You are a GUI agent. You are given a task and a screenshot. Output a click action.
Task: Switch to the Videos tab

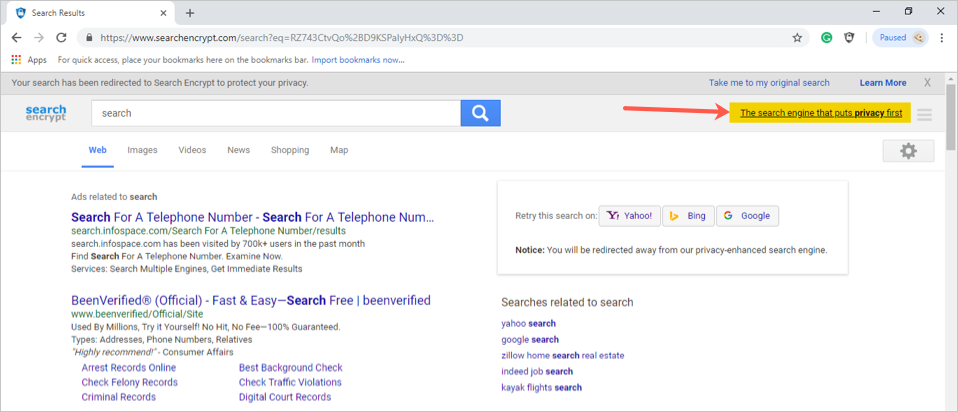coord(192,150)
